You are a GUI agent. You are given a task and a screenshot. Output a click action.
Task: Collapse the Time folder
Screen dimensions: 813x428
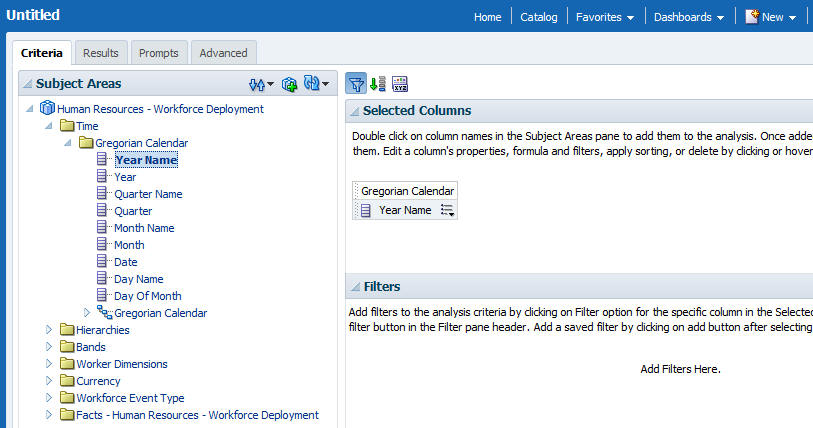coord(49,126)
